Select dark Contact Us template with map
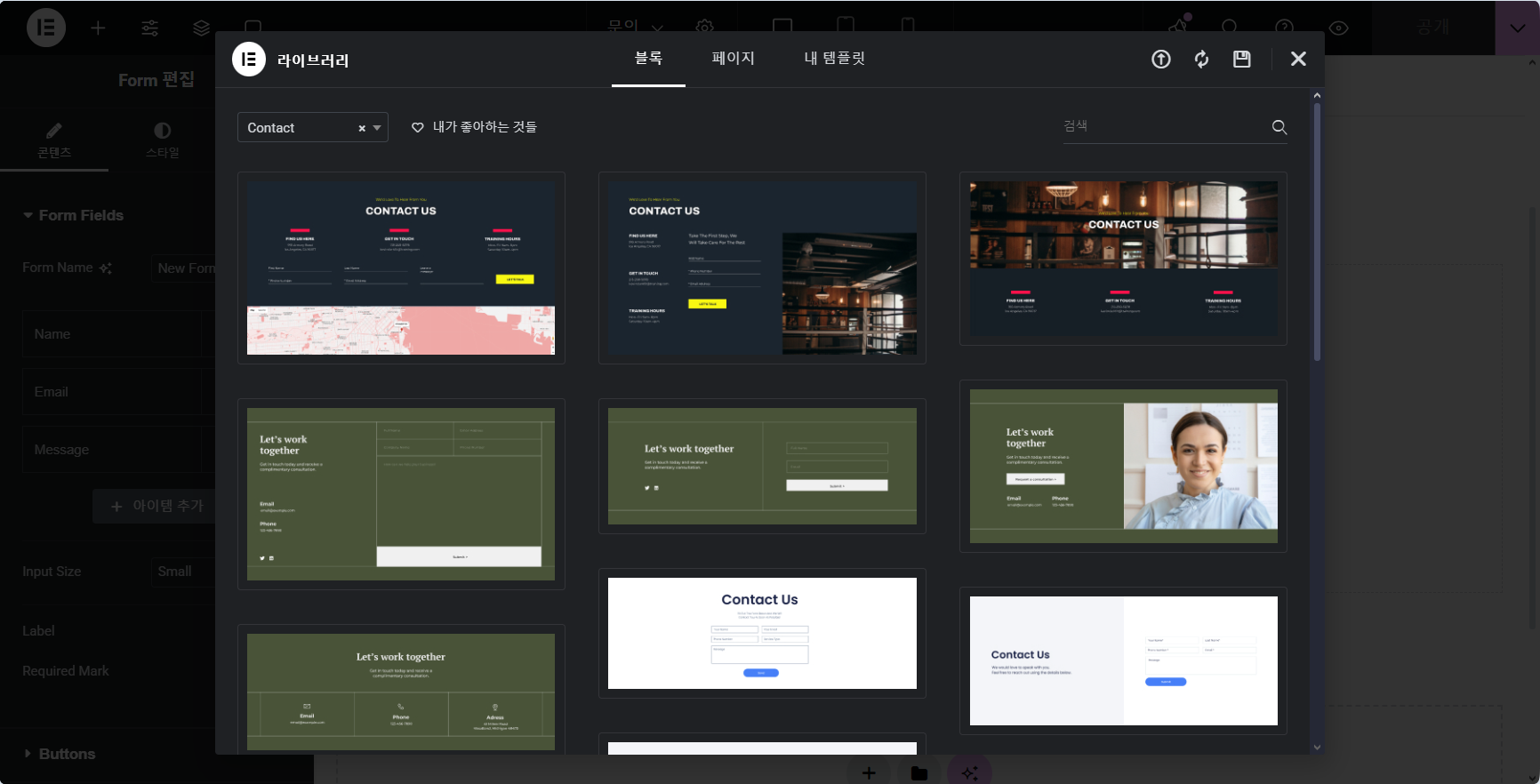Screen dimensions: 1540x784 (401, 268)
